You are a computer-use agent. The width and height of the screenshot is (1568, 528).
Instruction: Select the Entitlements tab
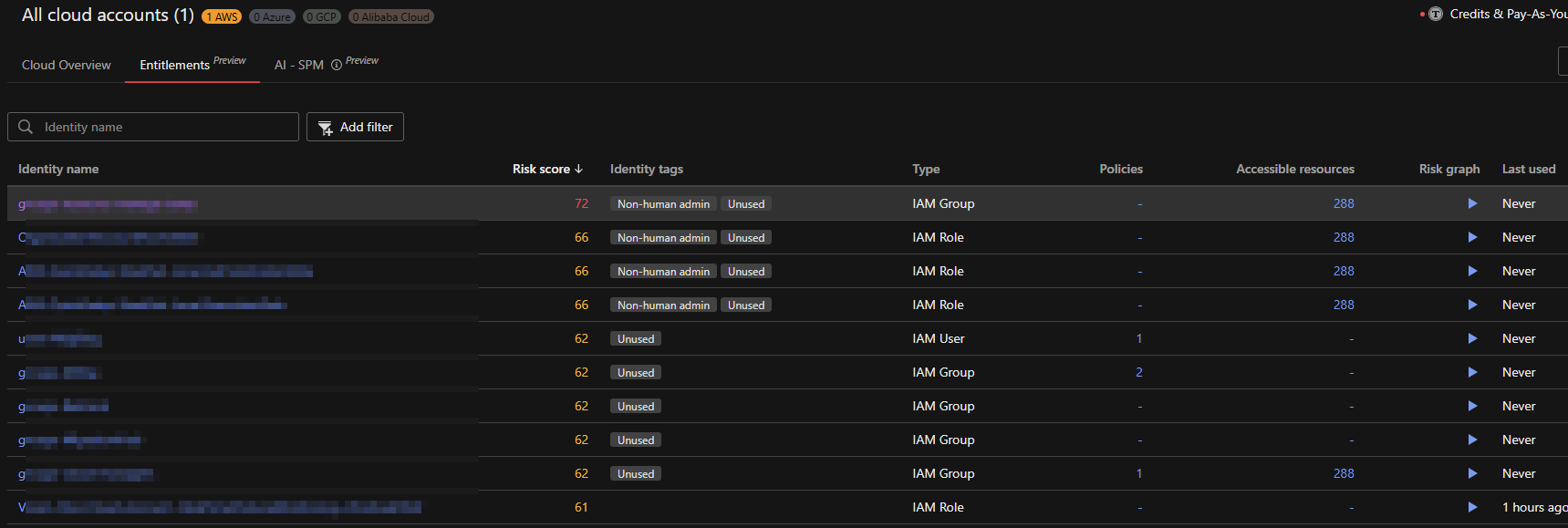tap(175, 65)
